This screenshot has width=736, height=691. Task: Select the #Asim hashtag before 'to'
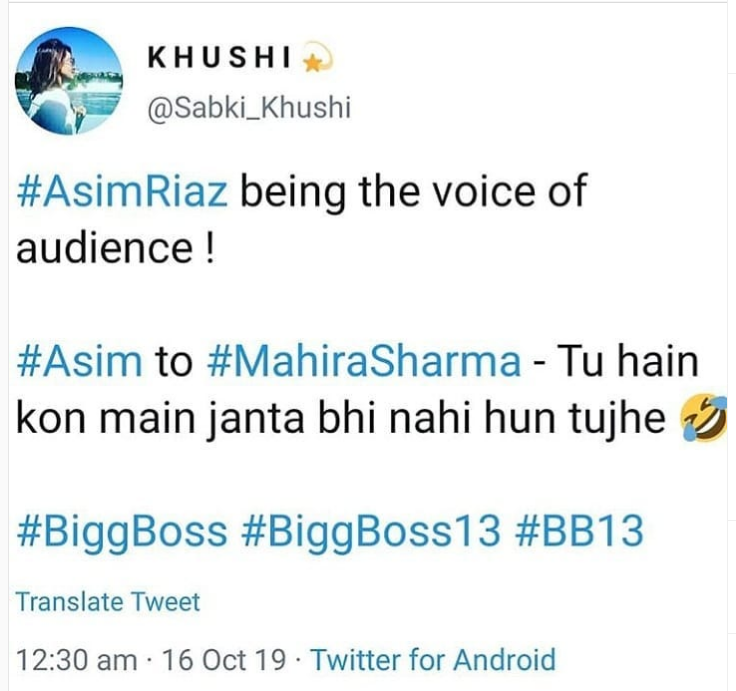tap(79, 361)
